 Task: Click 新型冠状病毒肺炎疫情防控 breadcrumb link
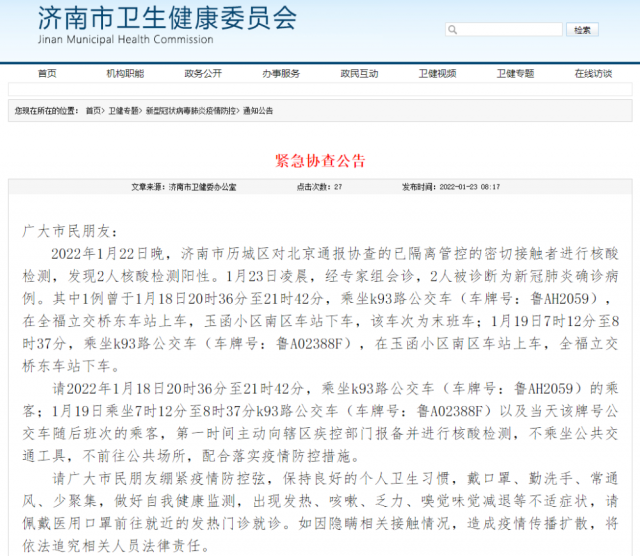[191, 111]
